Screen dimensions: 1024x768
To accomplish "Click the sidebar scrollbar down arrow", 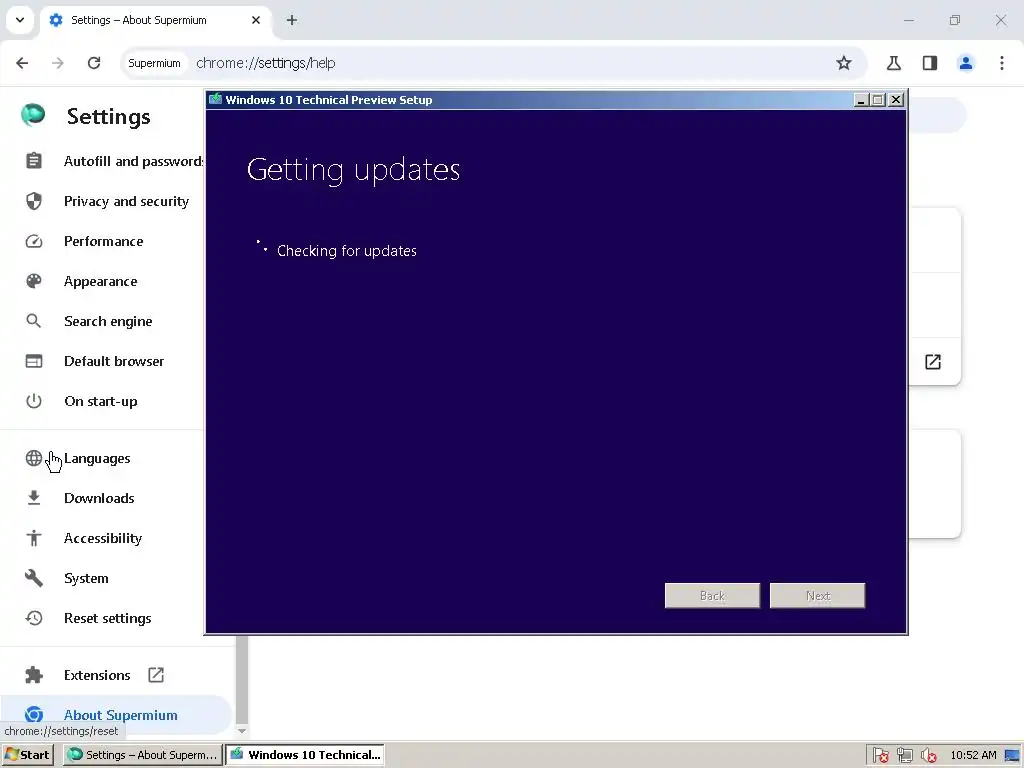I will 242,731.
